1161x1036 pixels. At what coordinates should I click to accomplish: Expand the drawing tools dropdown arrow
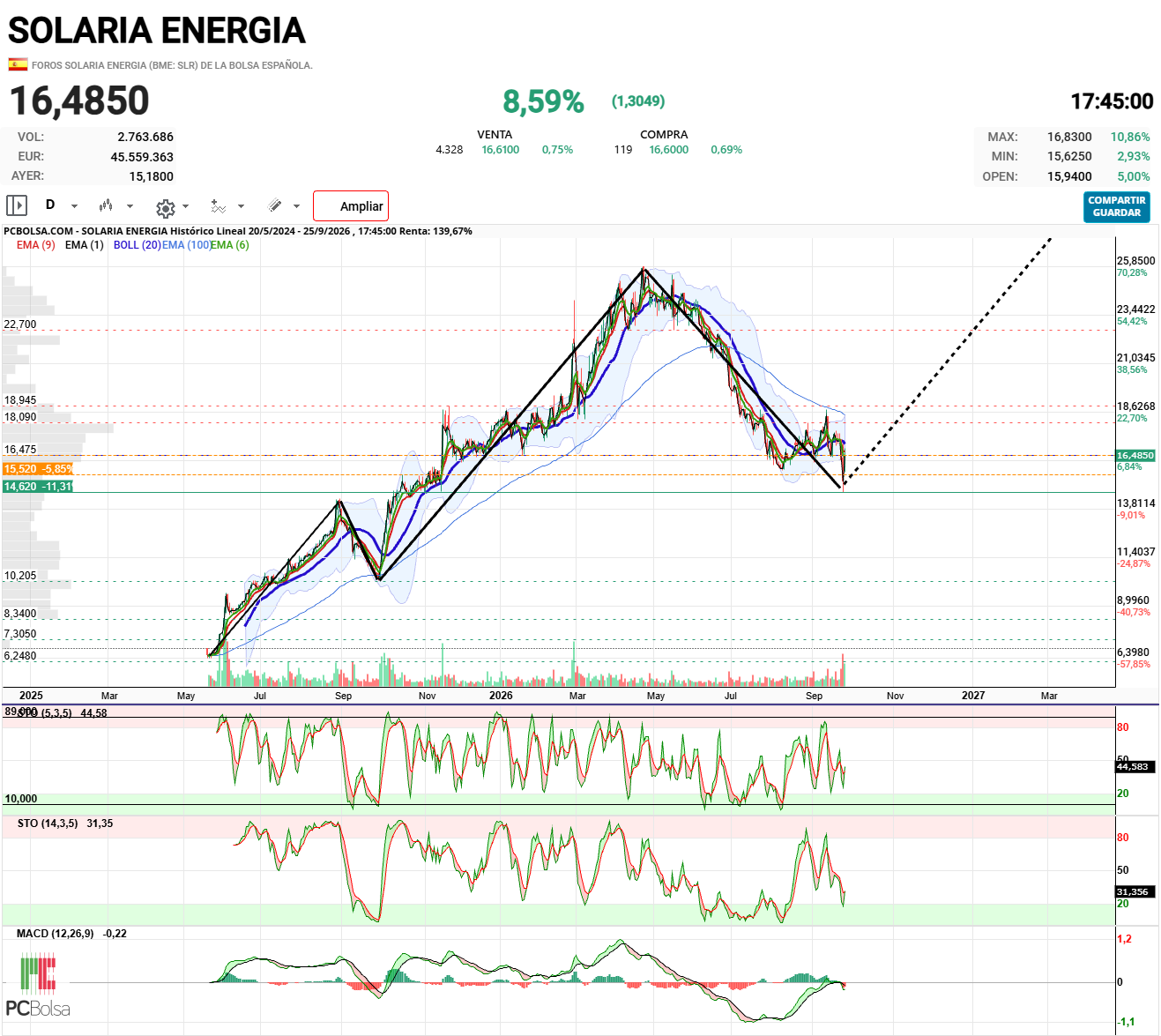296,206
